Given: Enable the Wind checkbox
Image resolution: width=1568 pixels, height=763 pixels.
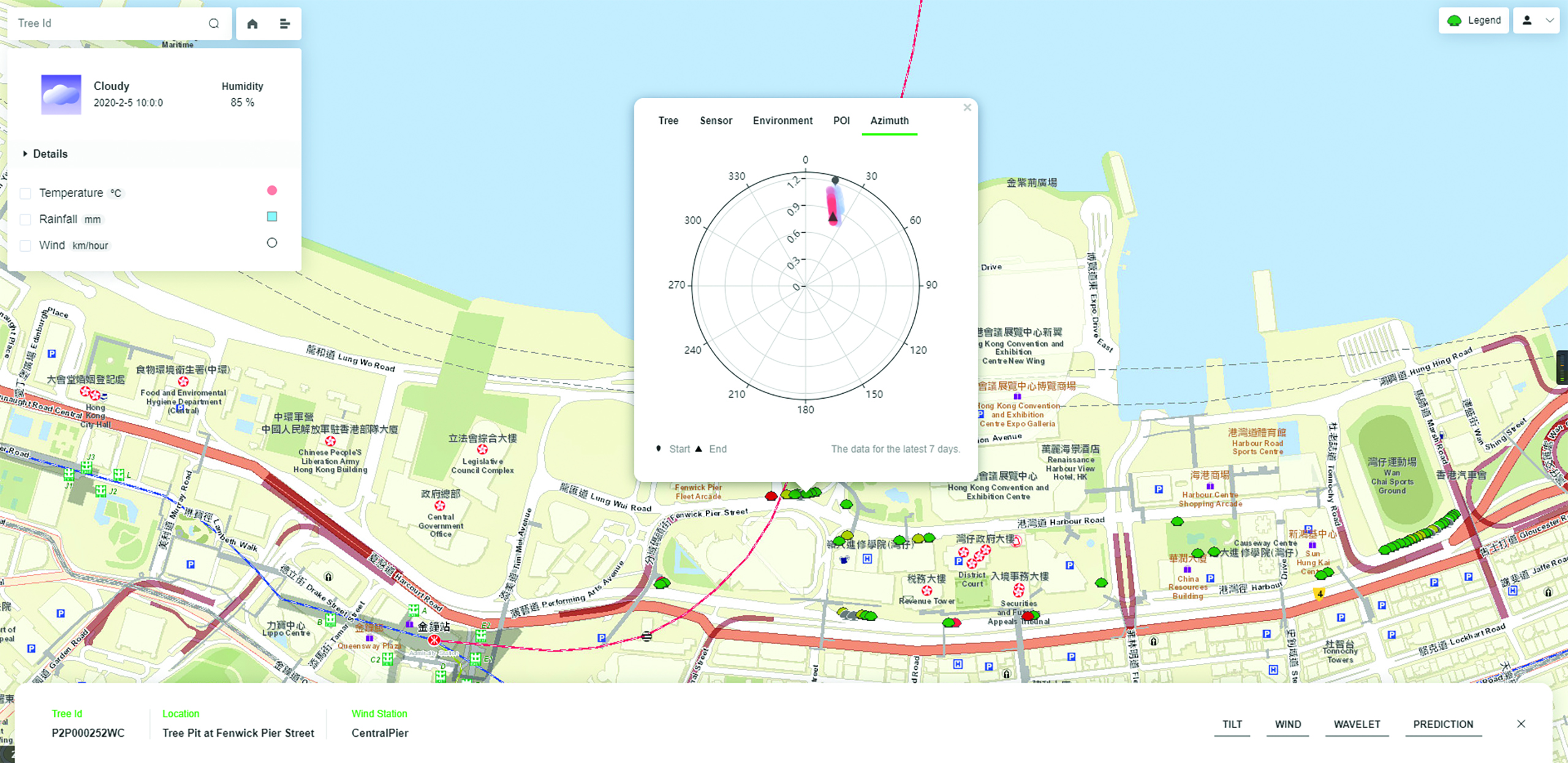Looking at the screenshot, I should 26,246.
